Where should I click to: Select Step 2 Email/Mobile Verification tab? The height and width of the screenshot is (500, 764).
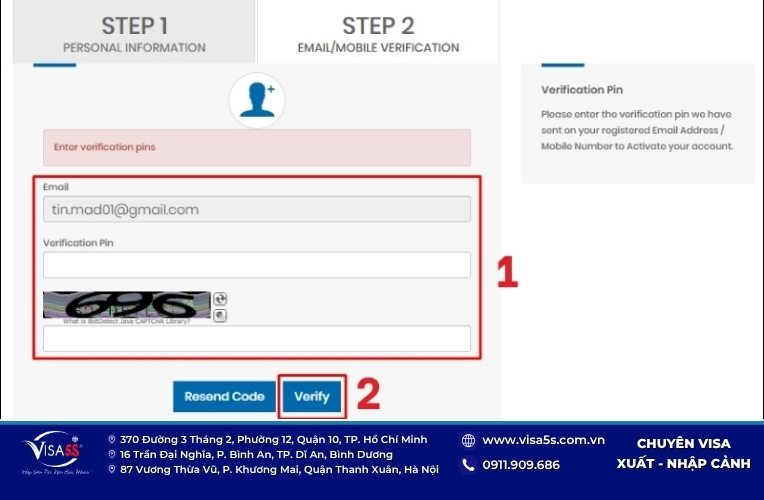(378, 32)
